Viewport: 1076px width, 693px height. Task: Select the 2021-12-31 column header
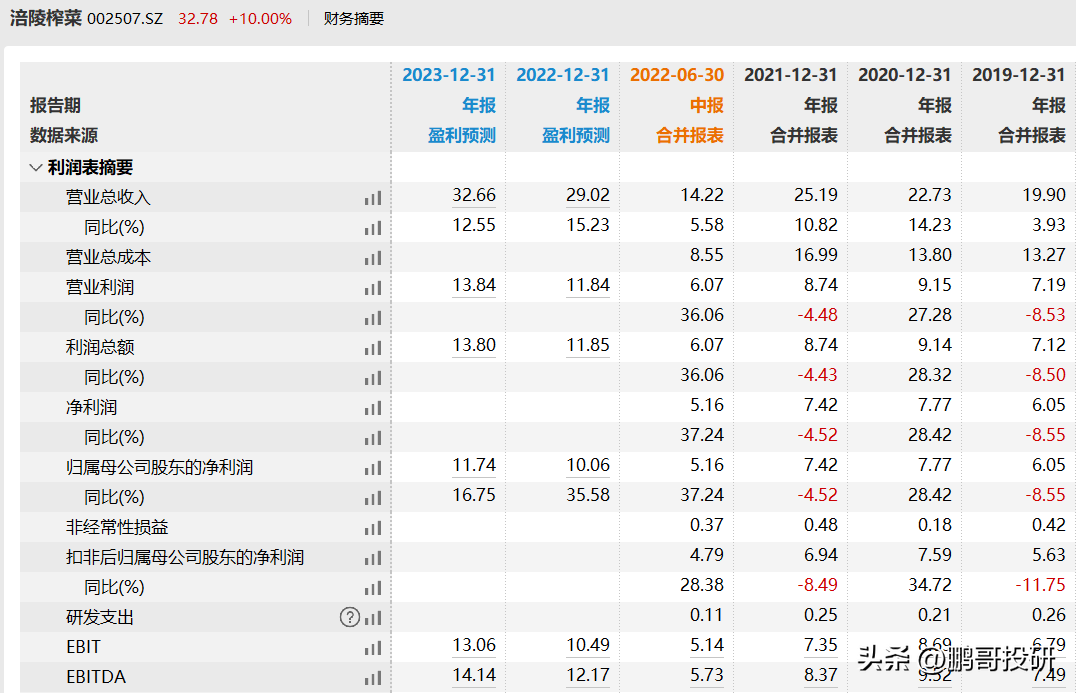[x=791, y=75]
